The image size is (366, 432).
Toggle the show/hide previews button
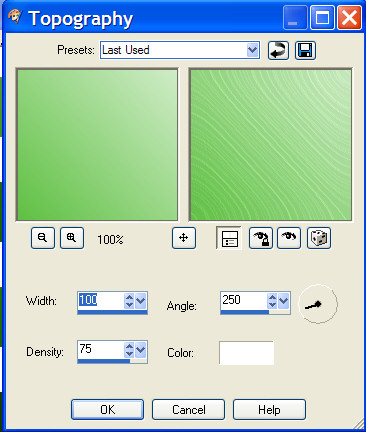tap(229, 238)
